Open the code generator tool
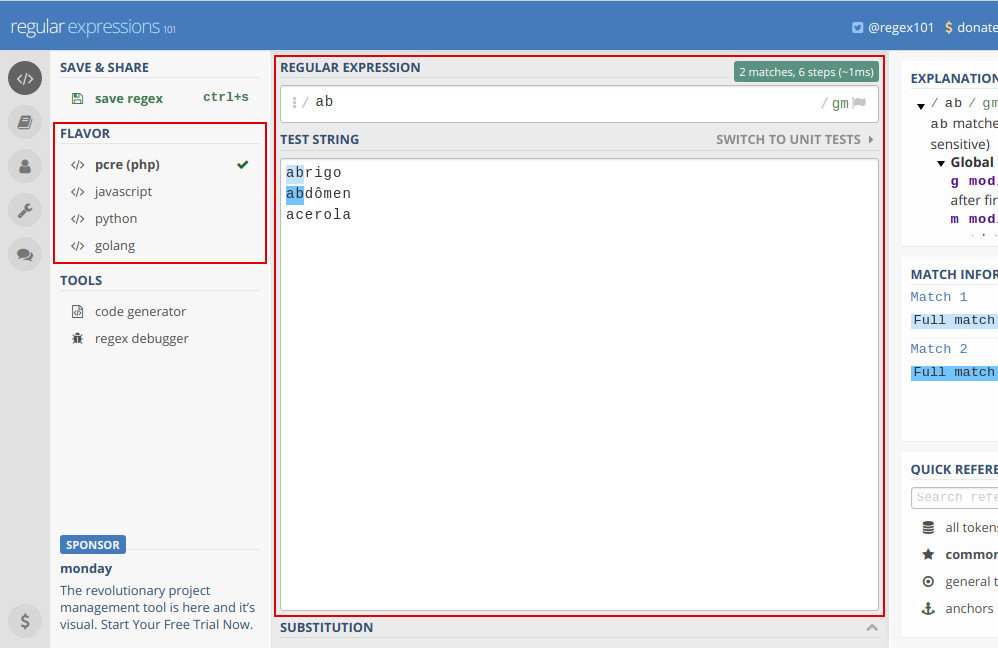 (x=140, y=312)
